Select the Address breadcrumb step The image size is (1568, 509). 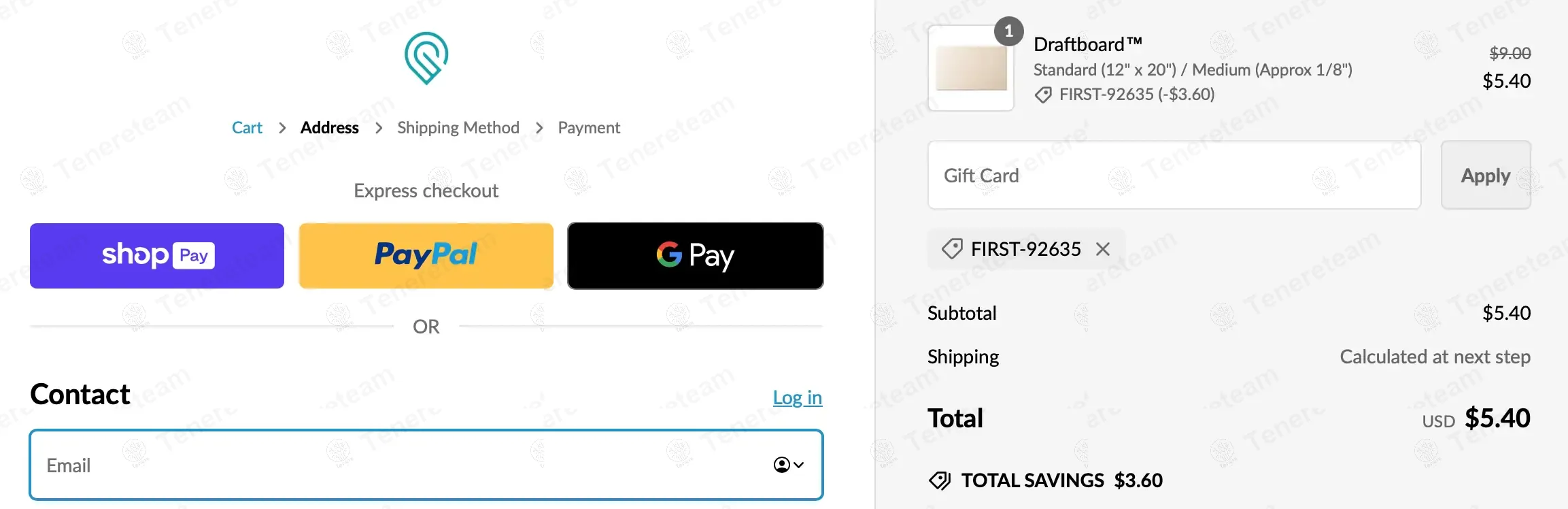[329, 128]
